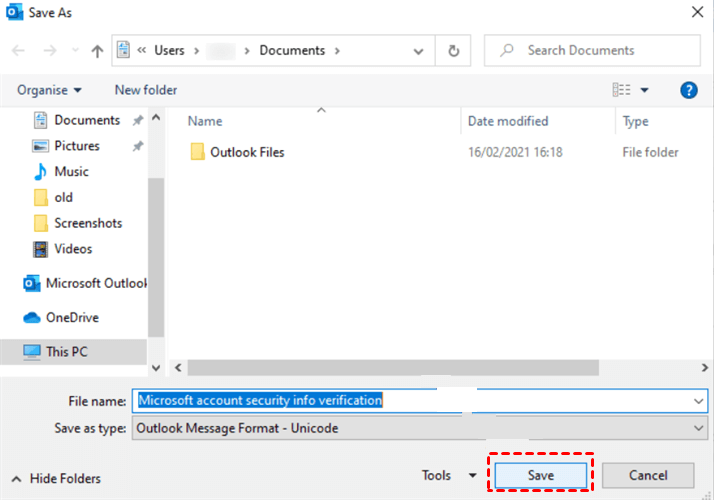Open the Tools dropdown menu
Viewport: 714px width, 500px height.
click(x=449, y=475)
